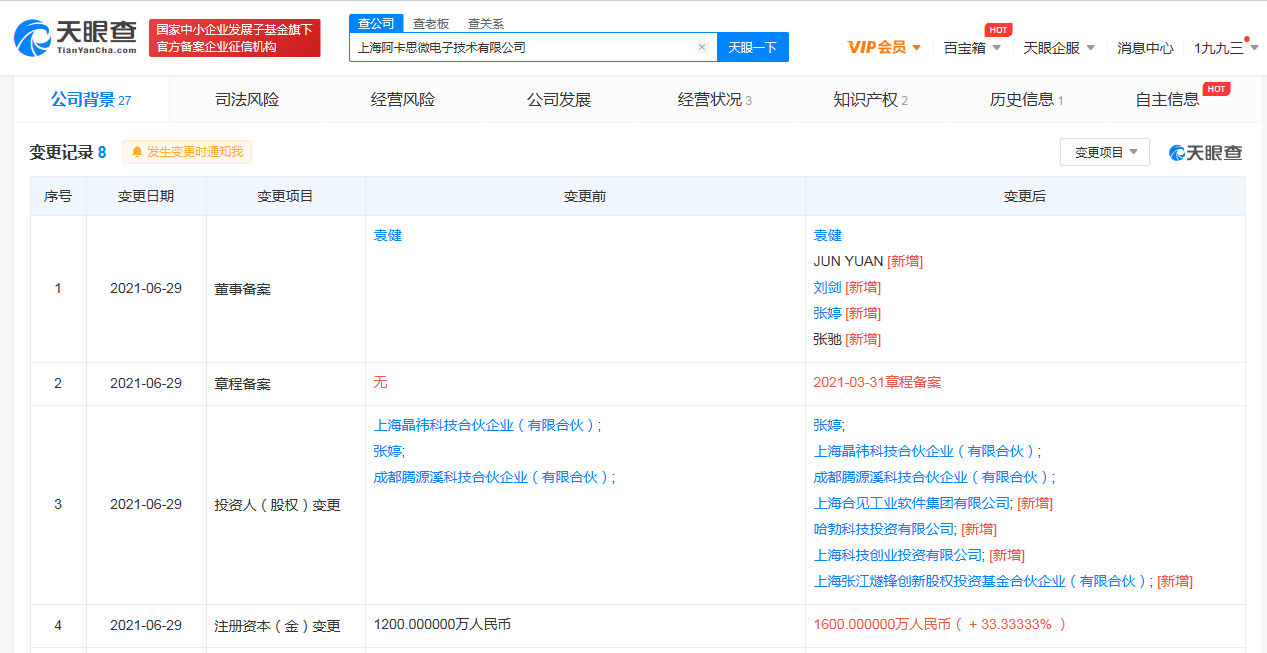Viewport: 1267px width, 653px height.
Task: Open the 司法风险 tab
Action: [247, 99]
